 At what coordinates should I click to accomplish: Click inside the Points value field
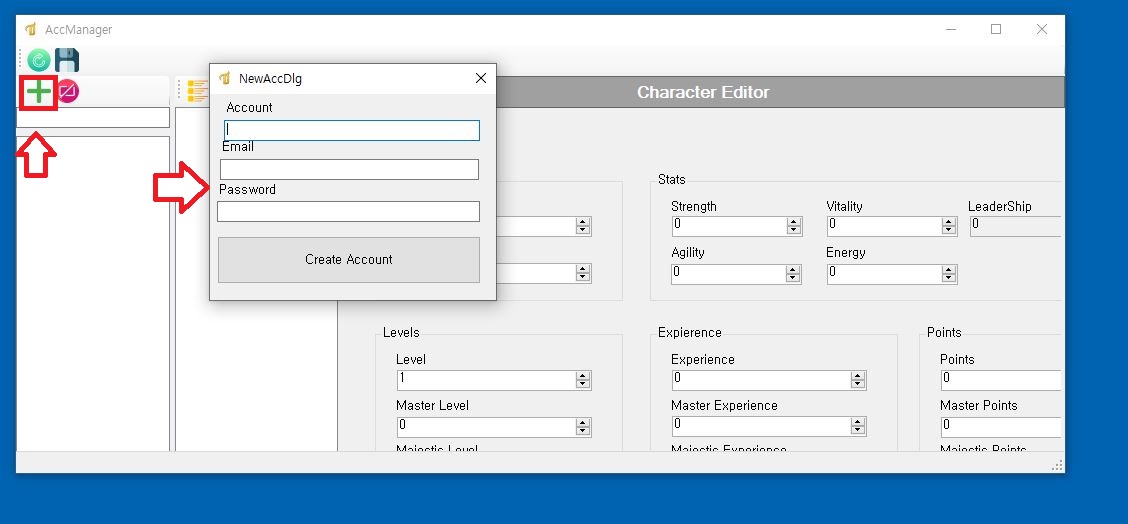click(x=1000, y=380)
